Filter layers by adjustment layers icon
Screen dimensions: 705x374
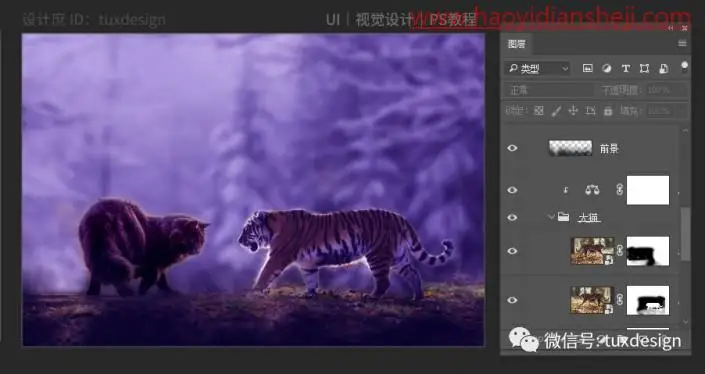607,68
